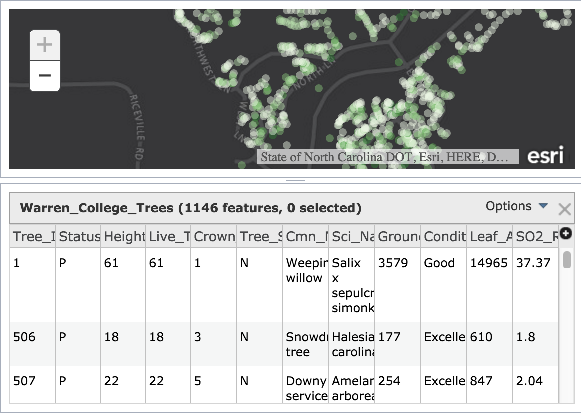Click the panel divider handle between map and table
581x414 pixels.
point(295,180)
